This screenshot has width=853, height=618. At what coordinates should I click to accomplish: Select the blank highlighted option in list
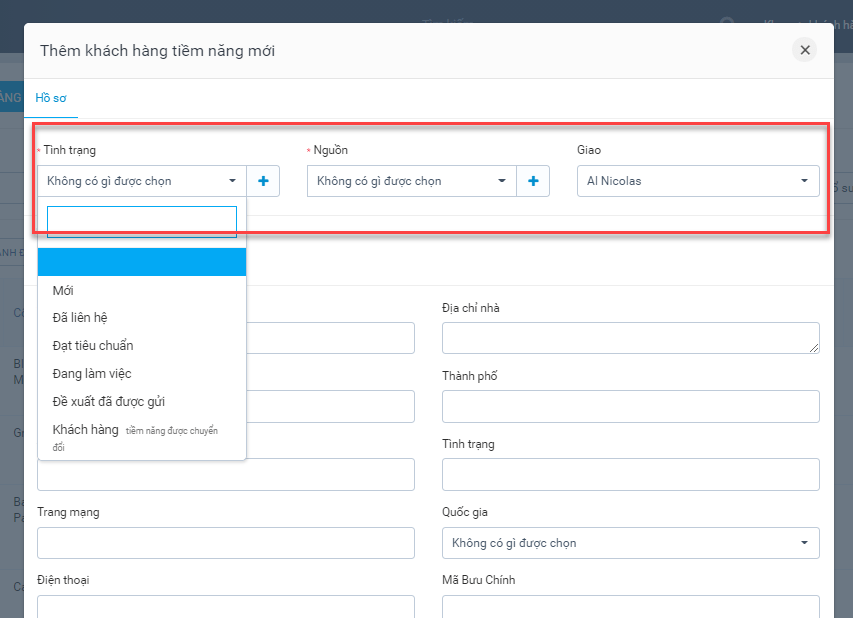(x=141, y=262)
